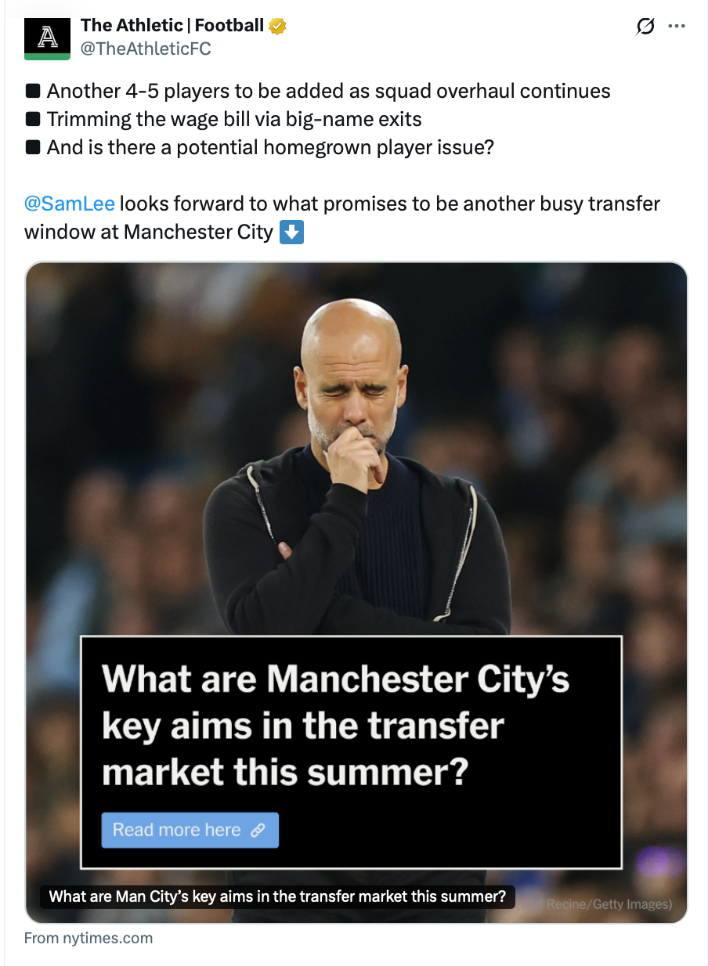The image size is (708, 966).
Task: Click square bullet beside "Another 4-5 players"
Action: tap(33, 92)
